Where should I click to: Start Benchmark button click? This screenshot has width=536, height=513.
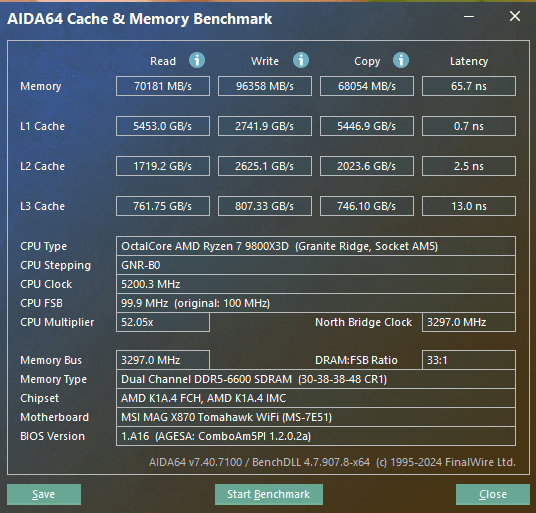point(269,494)
